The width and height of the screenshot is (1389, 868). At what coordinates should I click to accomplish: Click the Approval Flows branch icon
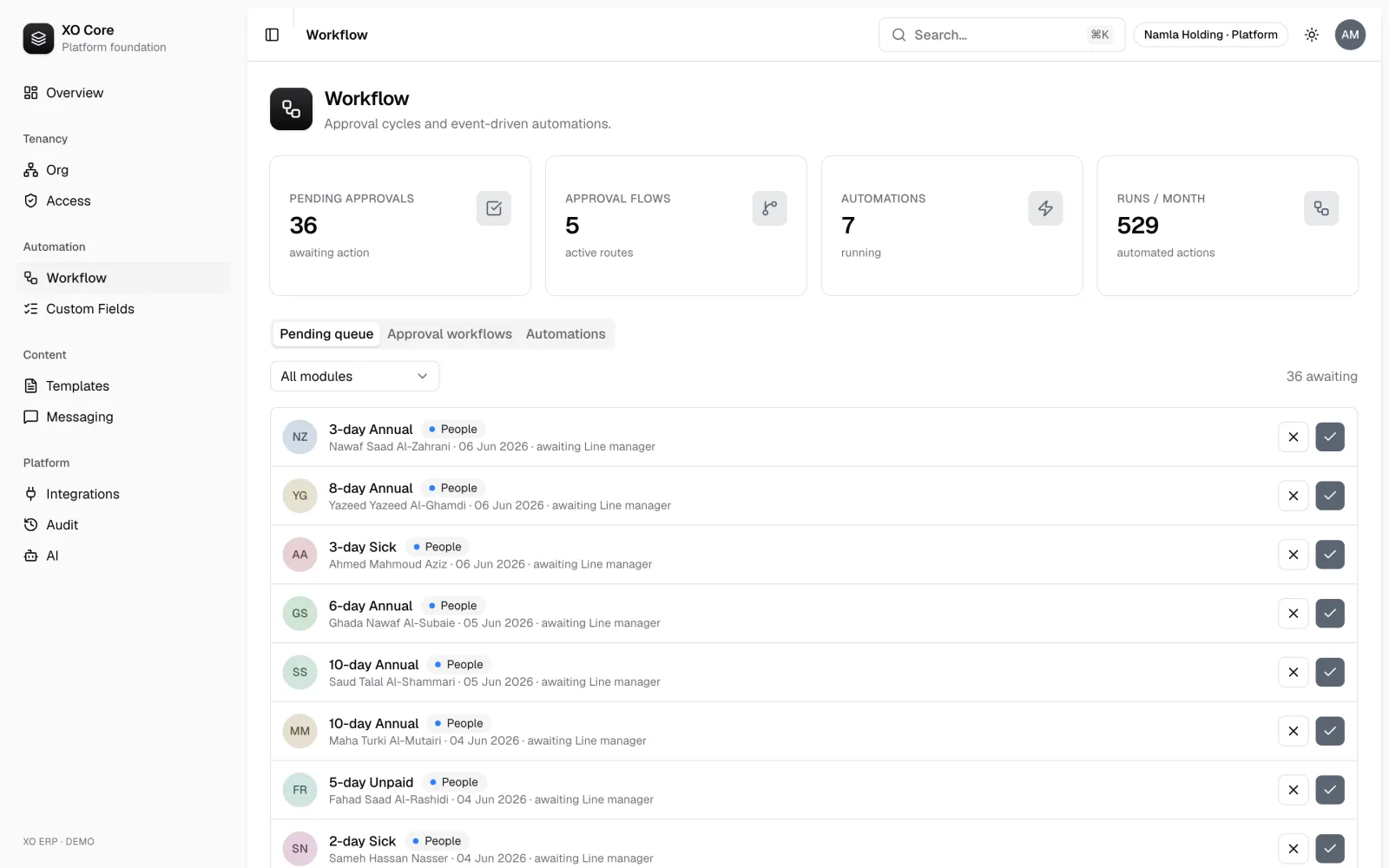pos(769,208)
